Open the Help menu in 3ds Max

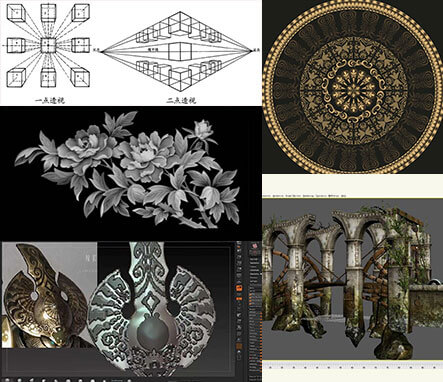tap(343, 196)
